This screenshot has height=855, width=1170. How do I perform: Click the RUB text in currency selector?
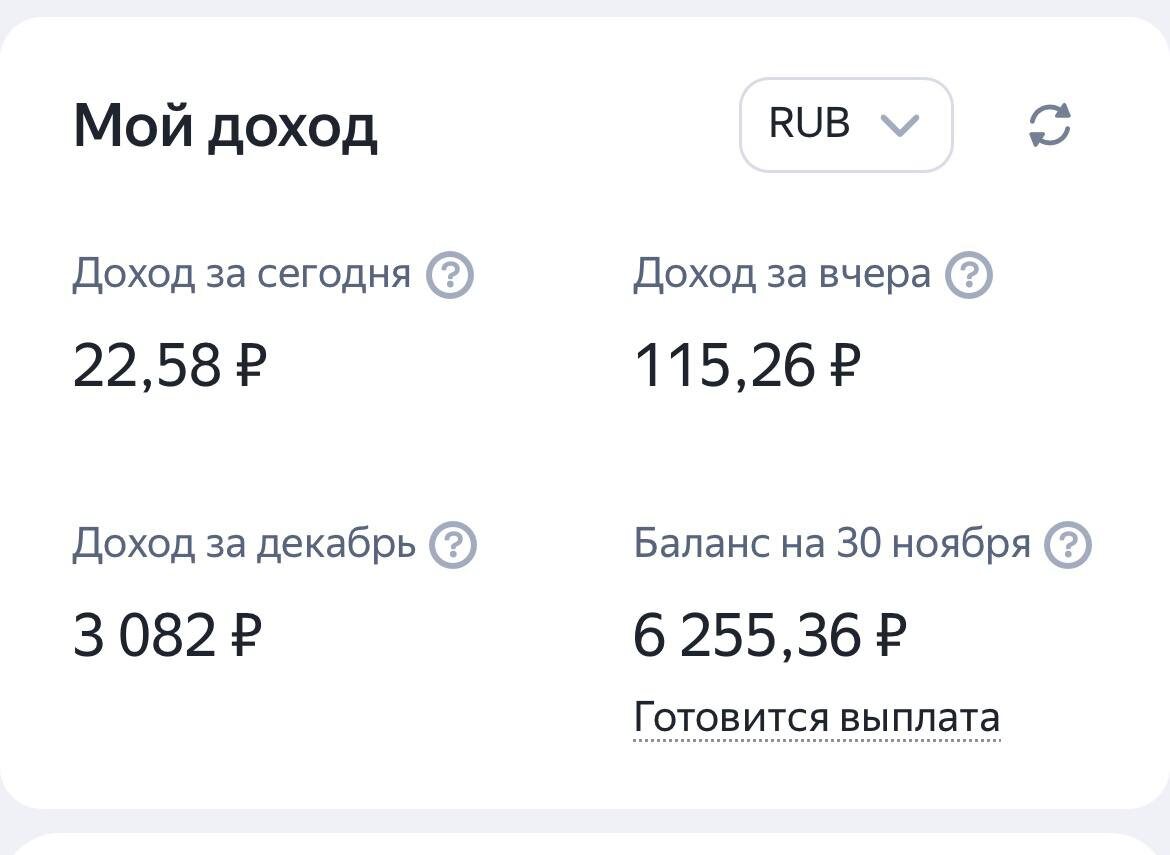(809, 124)
